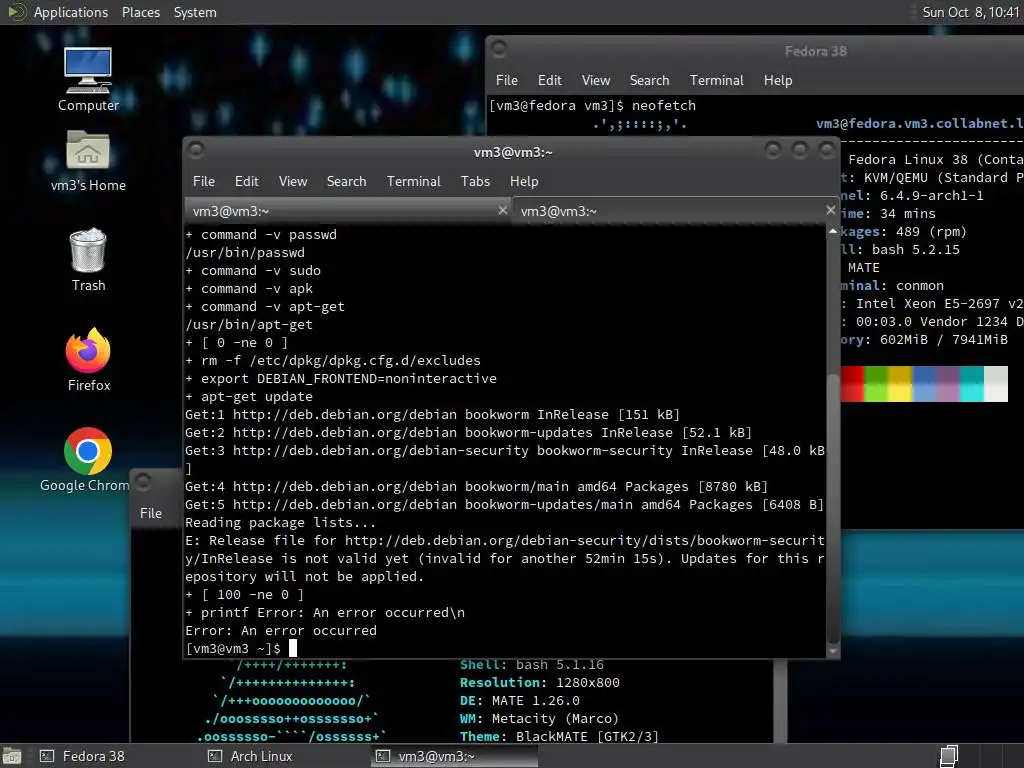This screenshot has width=1024, height=768.
Task: Click the terminal prompt [vm3@vm3 ~]$
Action: 233,648
